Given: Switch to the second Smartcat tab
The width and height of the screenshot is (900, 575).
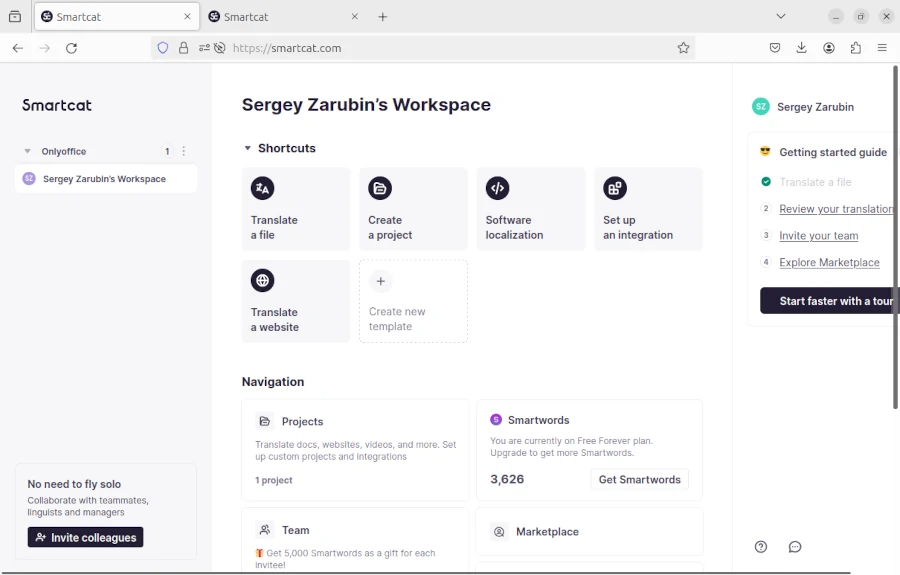Looking at the screenshot, I should pos(284,17).
